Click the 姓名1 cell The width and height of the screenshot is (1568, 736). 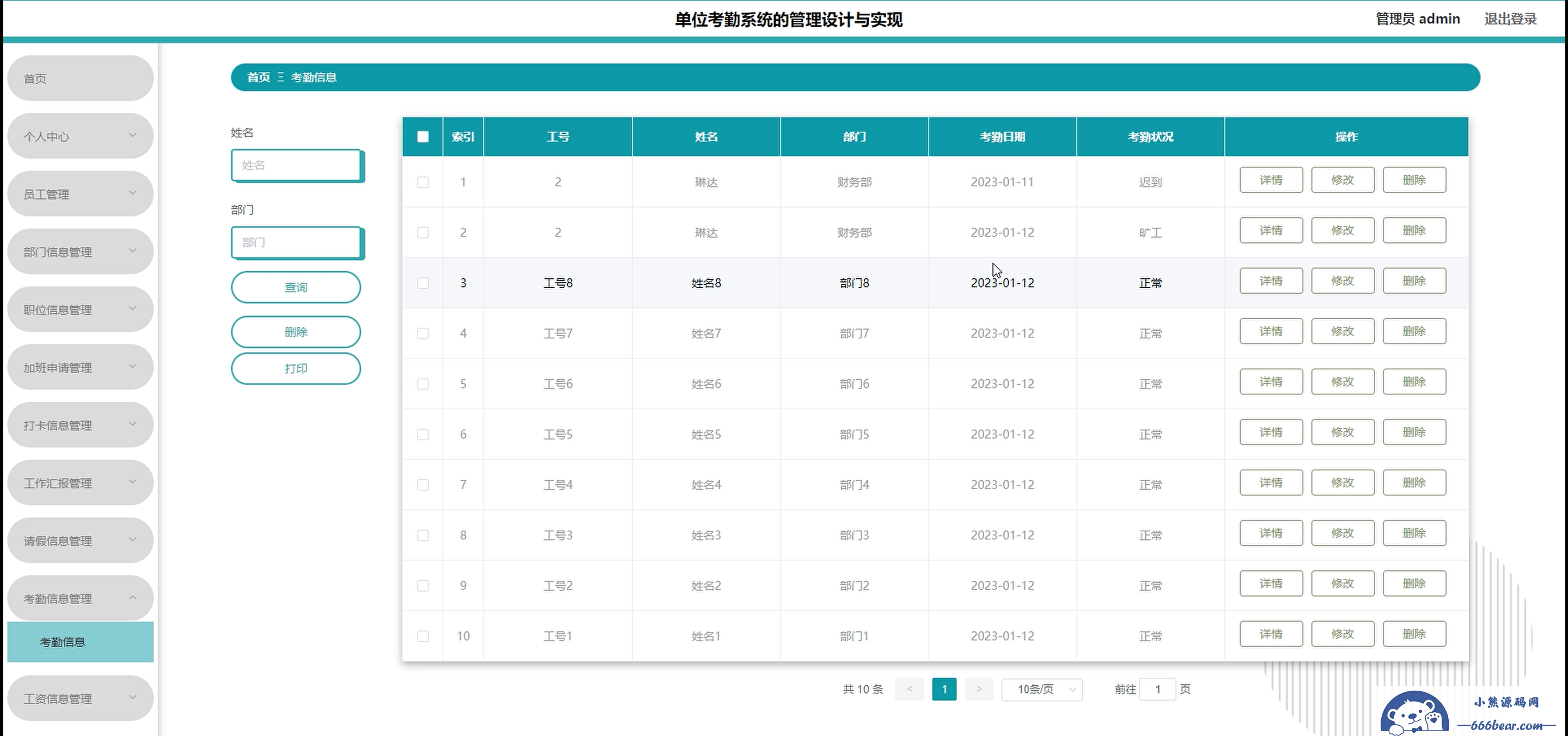[x=706, y=636]
